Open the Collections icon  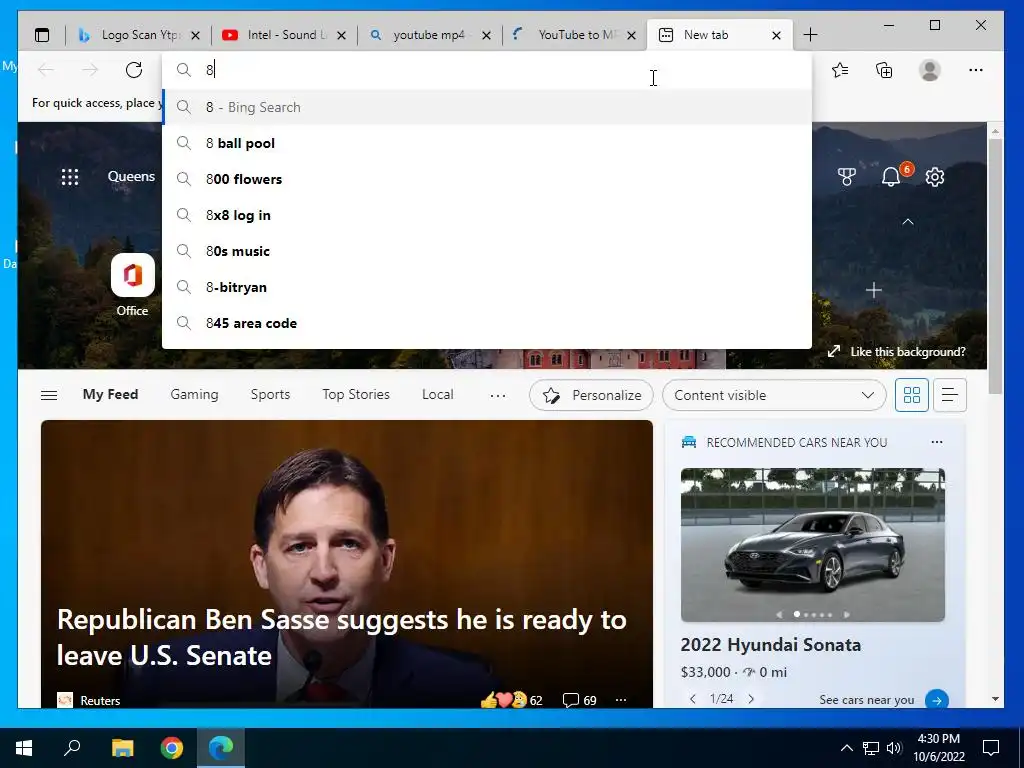(884, 70)
